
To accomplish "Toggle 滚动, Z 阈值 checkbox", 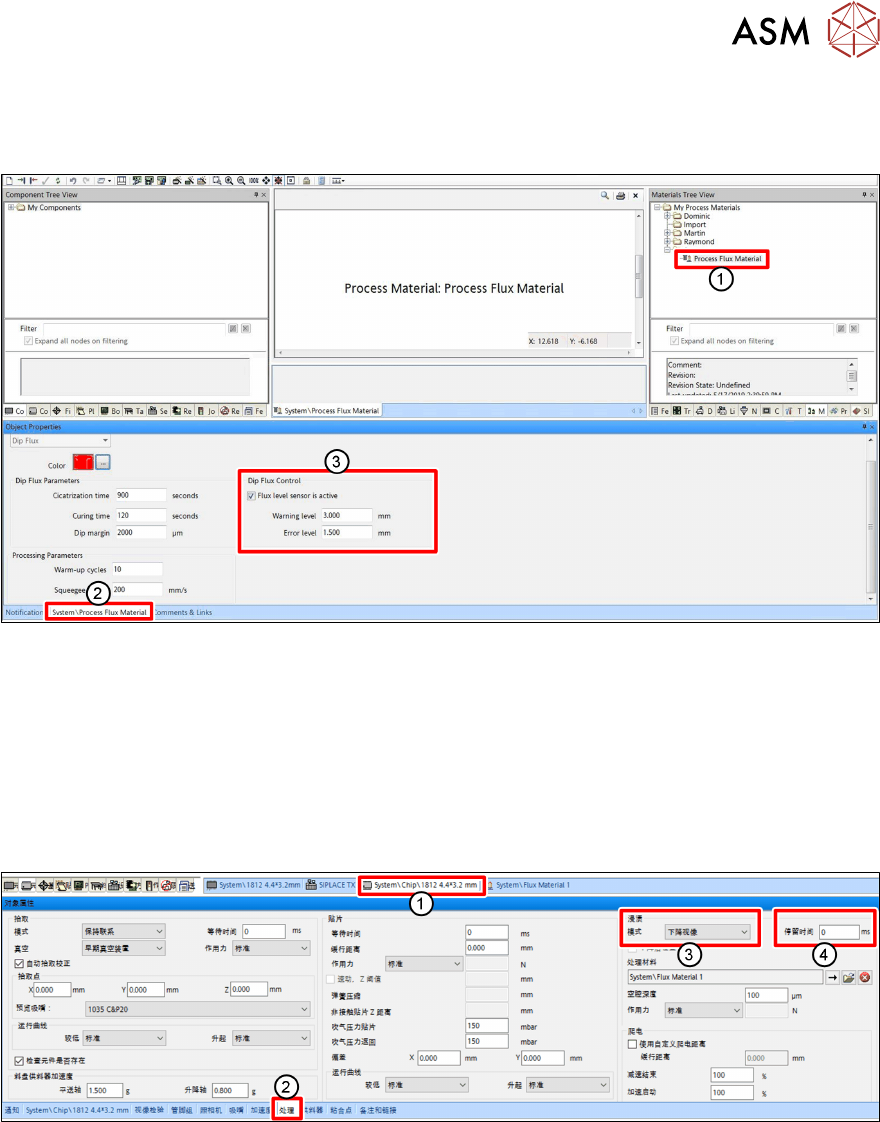I will coord(331,979).
